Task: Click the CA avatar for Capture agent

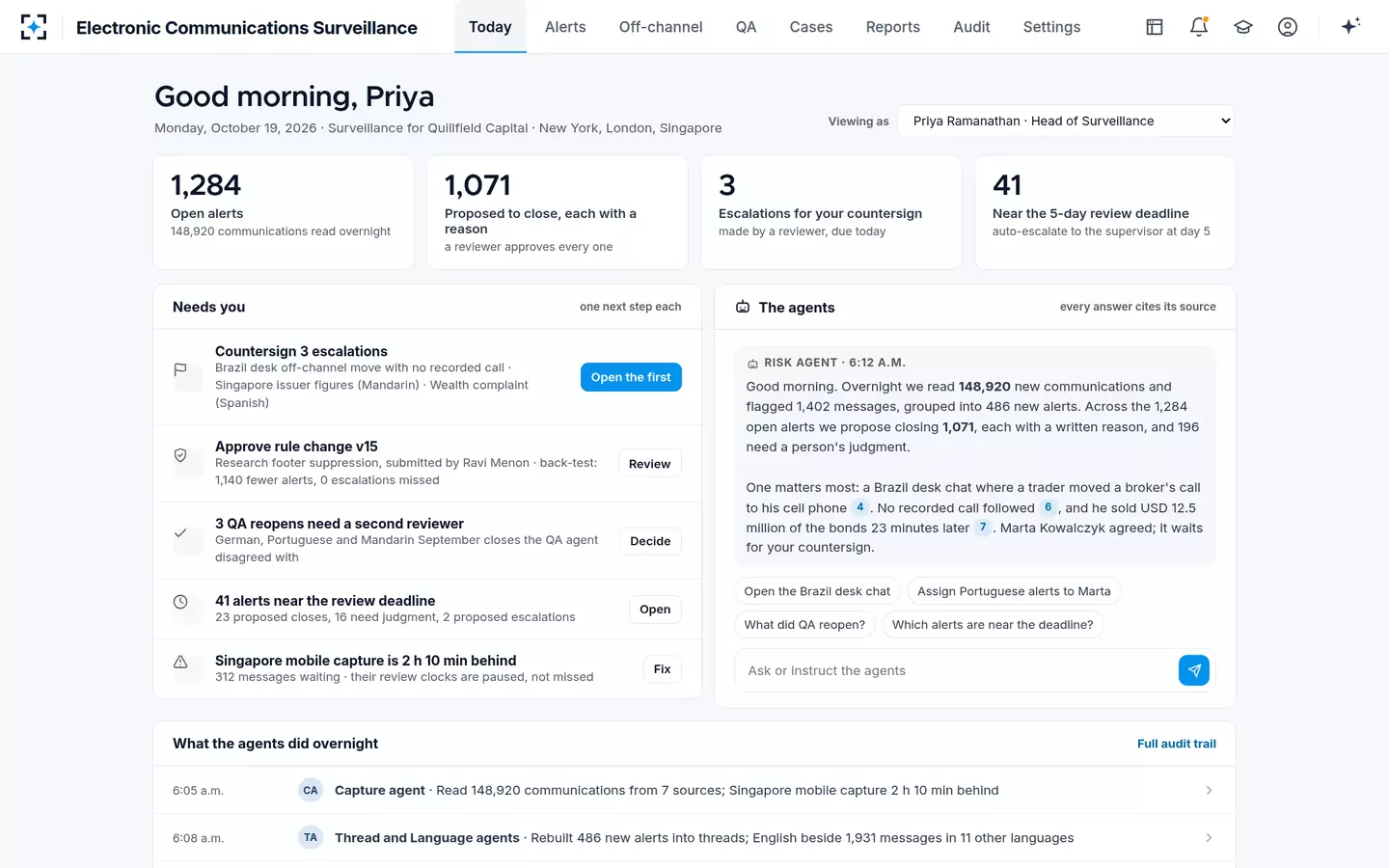Action: coord(311,790)
